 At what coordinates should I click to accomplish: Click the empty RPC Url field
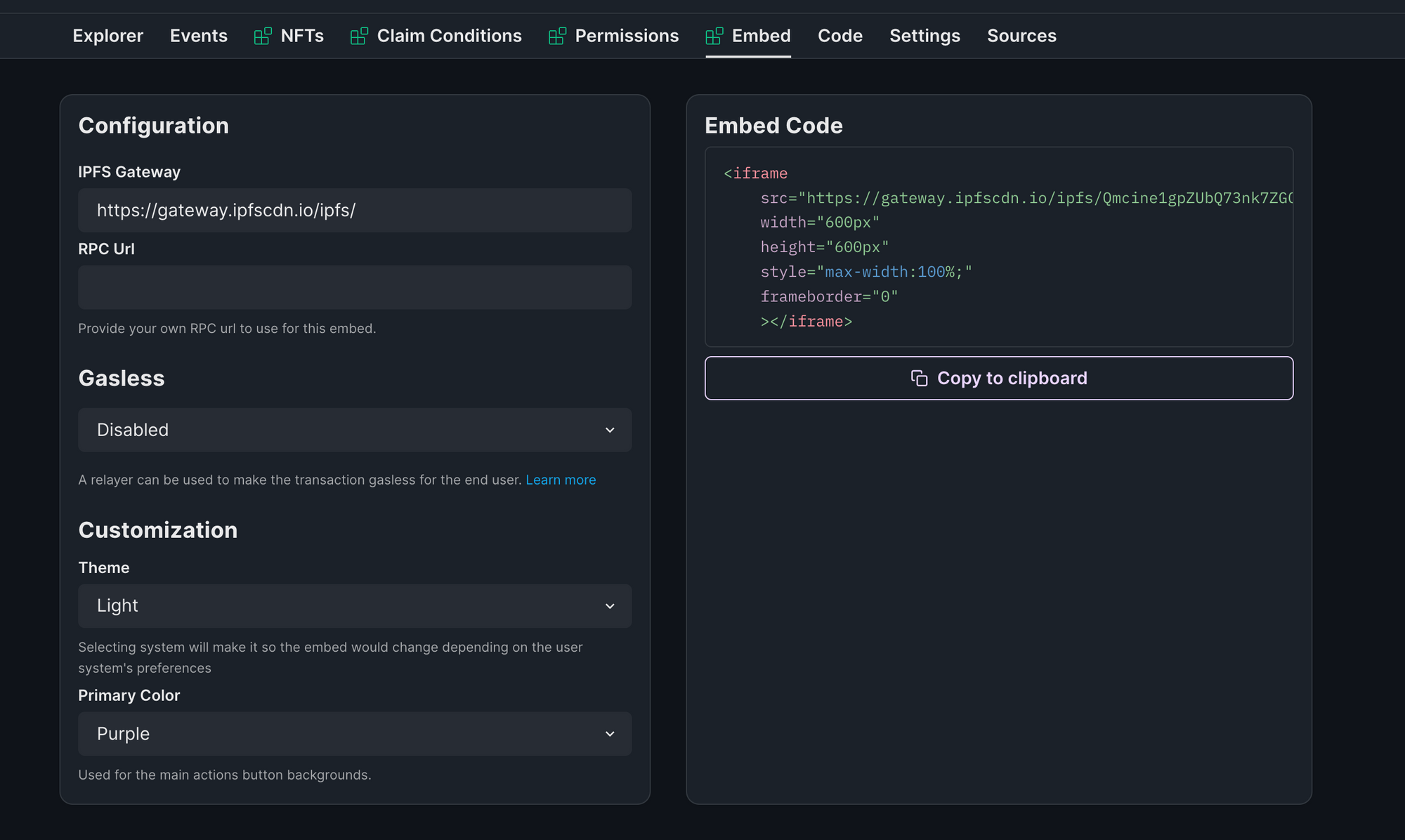(355, 287)
